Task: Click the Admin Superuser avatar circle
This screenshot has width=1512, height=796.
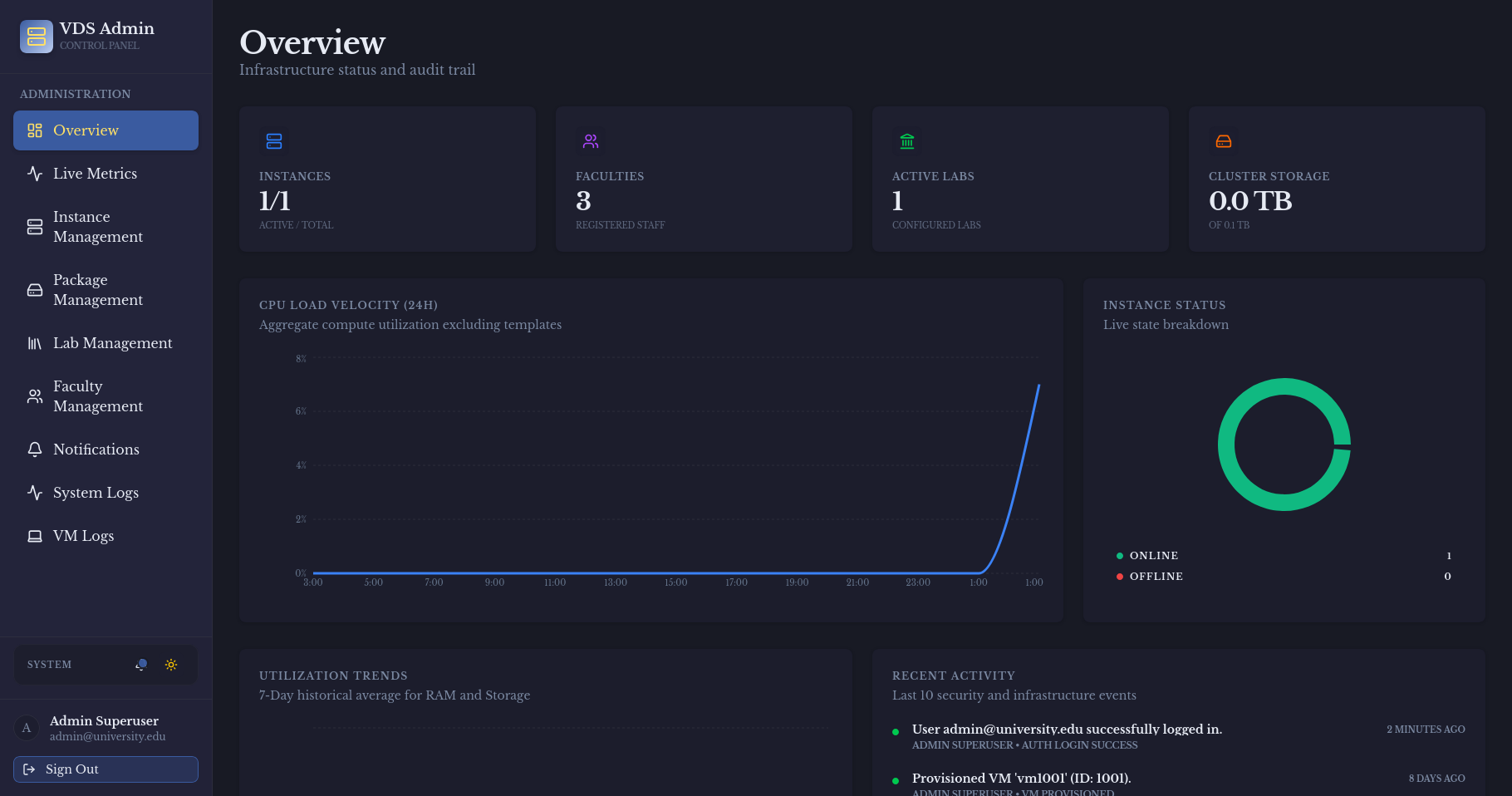Action: (x=27, y=728)
